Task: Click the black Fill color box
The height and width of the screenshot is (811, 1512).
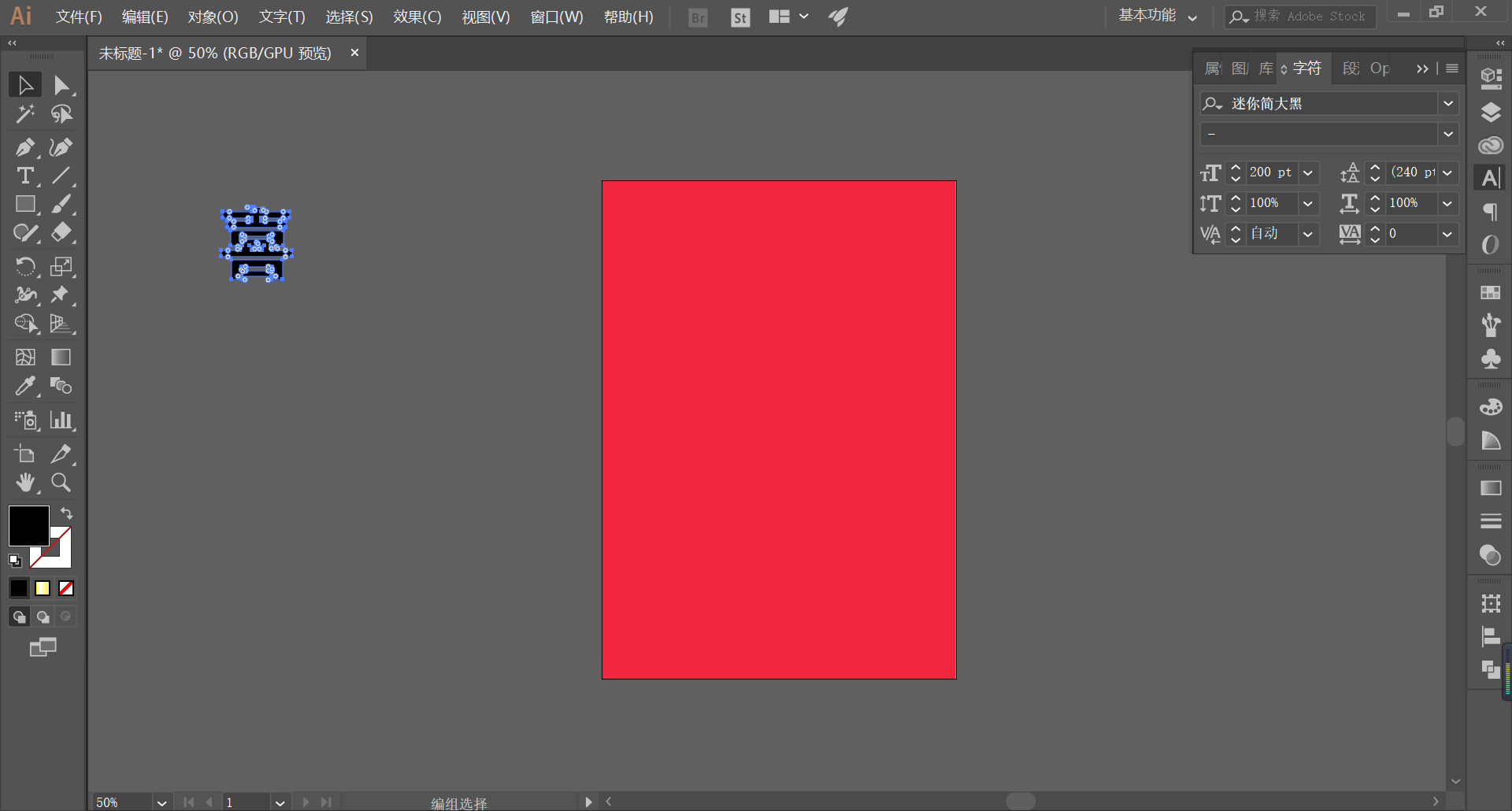Action: coord(29,526)
